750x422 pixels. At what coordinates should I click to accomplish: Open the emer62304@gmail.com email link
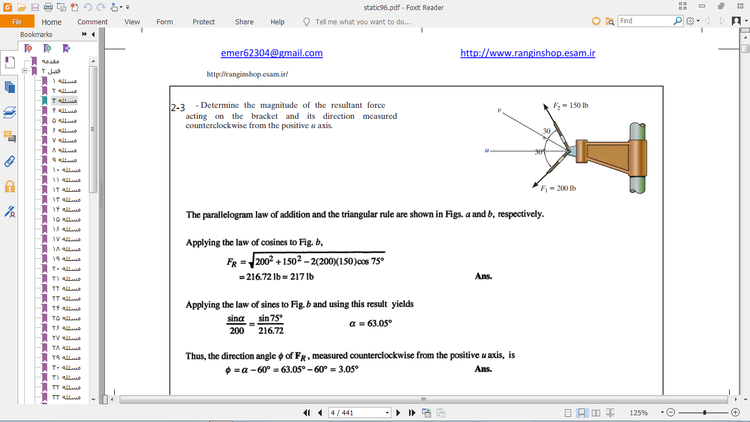point(271,53)
